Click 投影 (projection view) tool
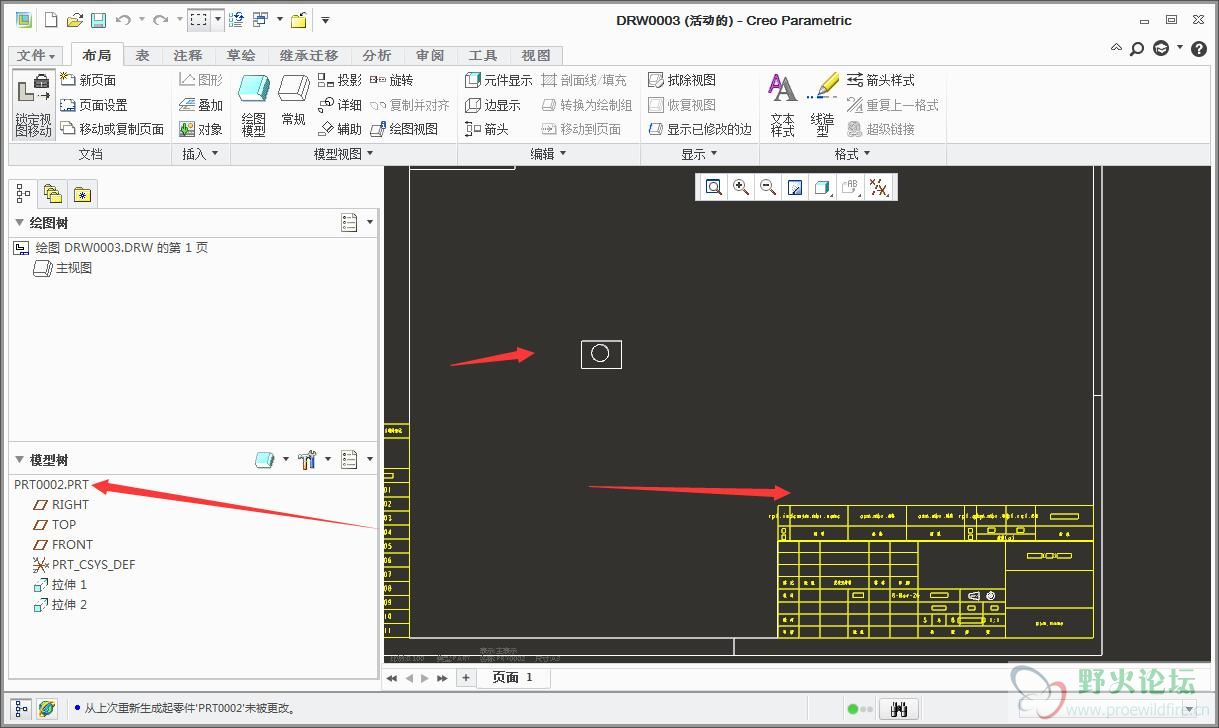The width and height of the screenshot is (1219, 728). (x=340, y=80)
